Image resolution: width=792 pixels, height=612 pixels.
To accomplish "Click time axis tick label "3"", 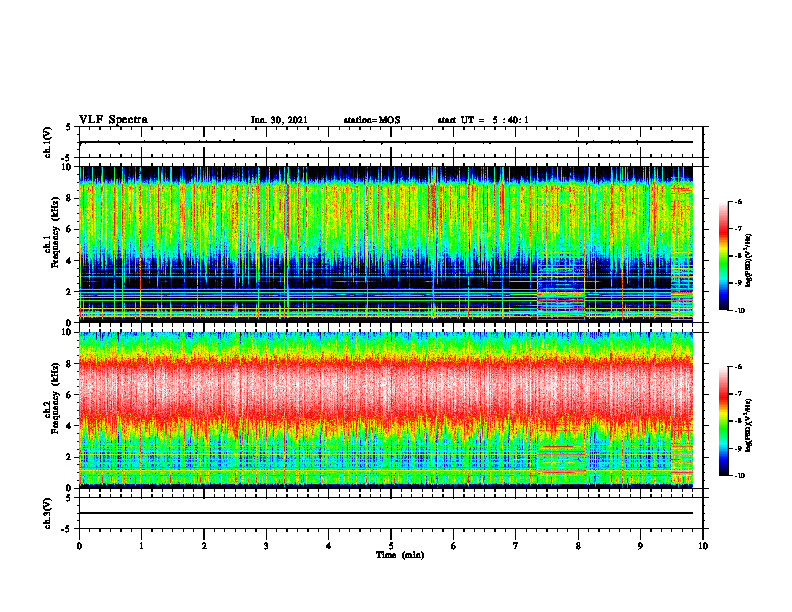I will point(266,545).
